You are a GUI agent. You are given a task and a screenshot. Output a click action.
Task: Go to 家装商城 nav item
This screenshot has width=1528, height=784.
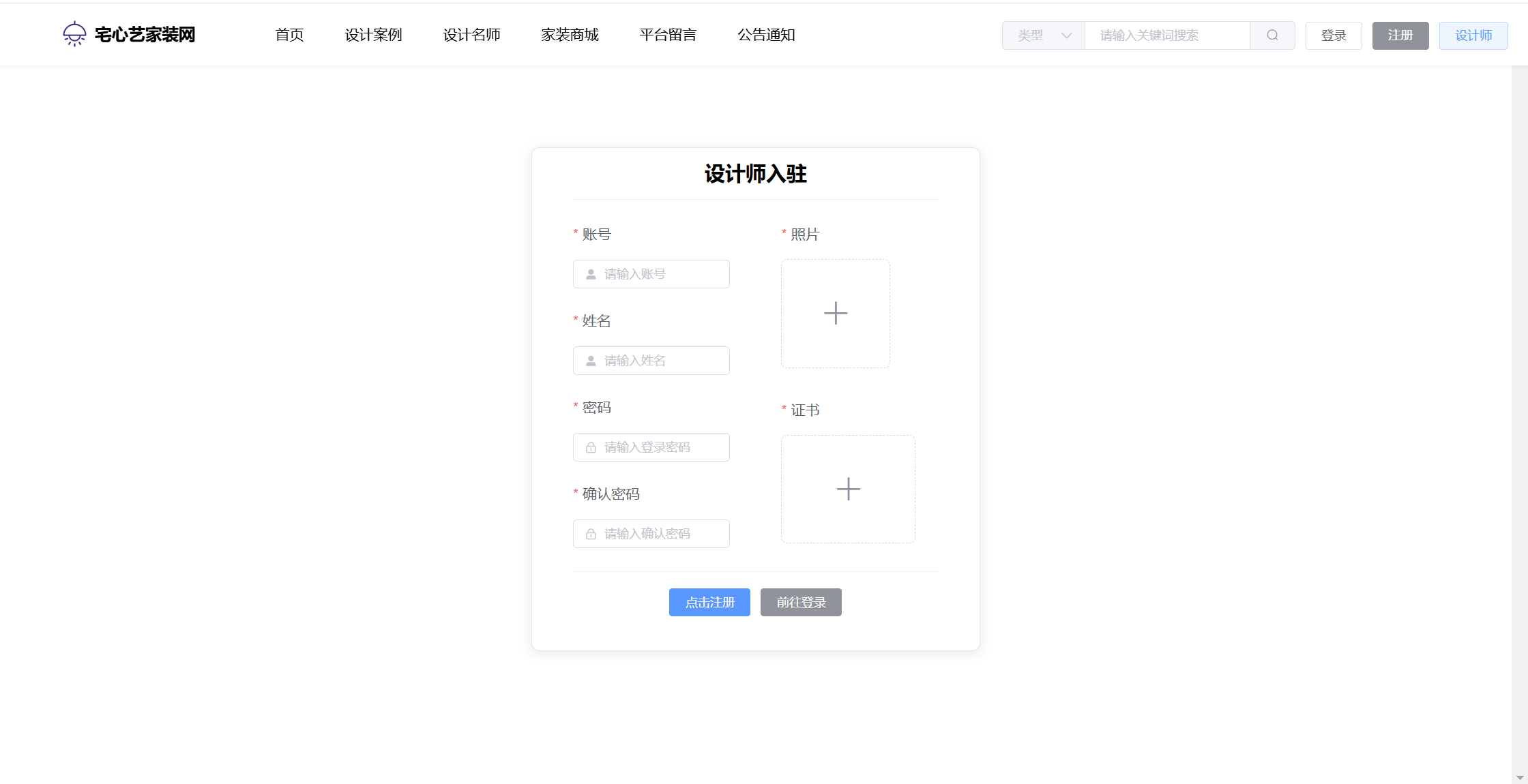click(570, 35)
